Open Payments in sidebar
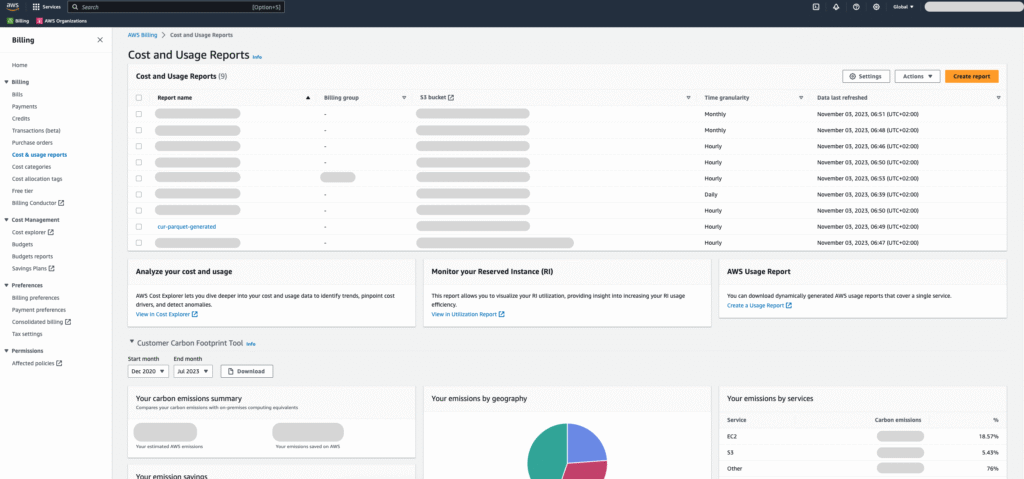 click(24, 107)
